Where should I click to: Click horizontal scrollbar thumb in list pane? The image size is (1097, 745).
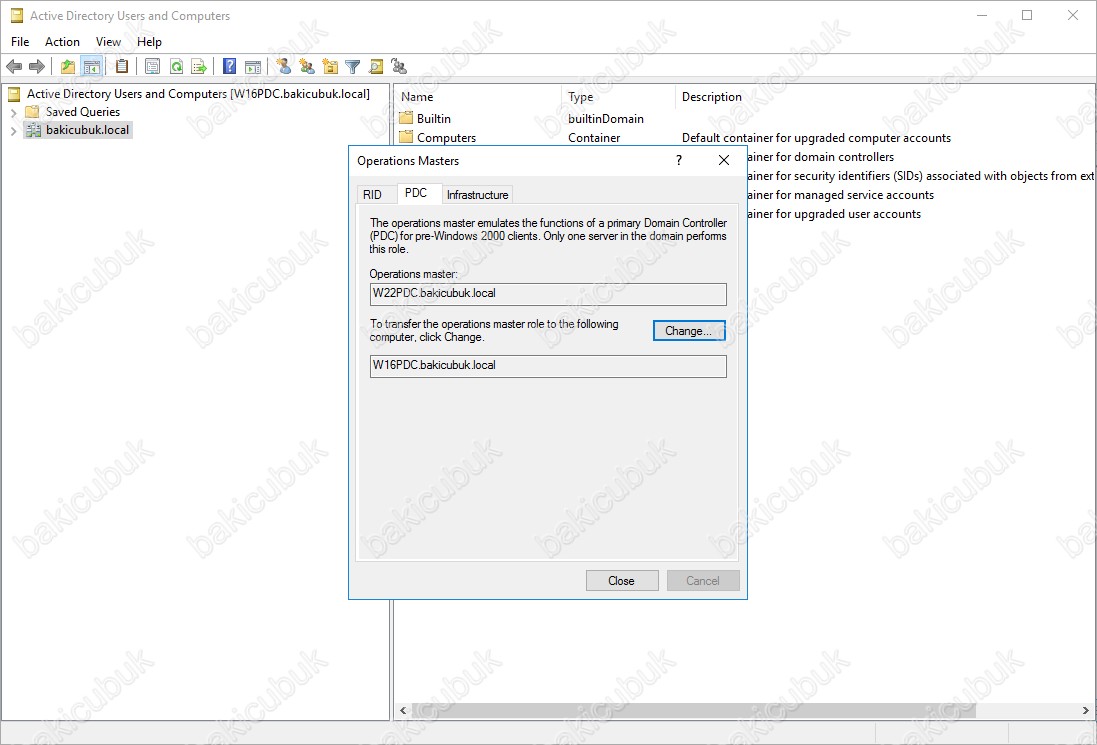tap(693, 710)
